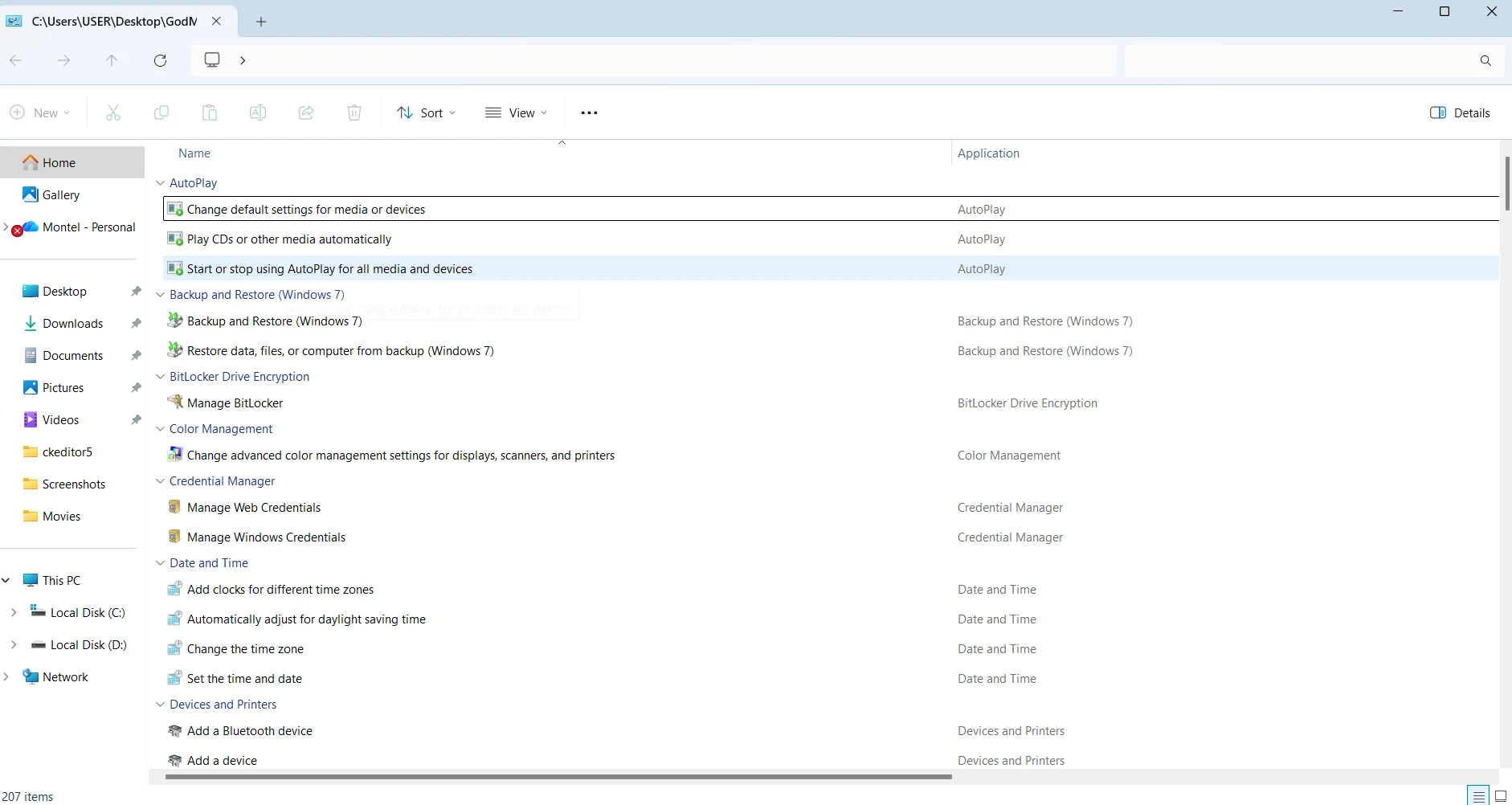
Task: Unpin Pictures pin icon
Action: click(x=136, y=387)
